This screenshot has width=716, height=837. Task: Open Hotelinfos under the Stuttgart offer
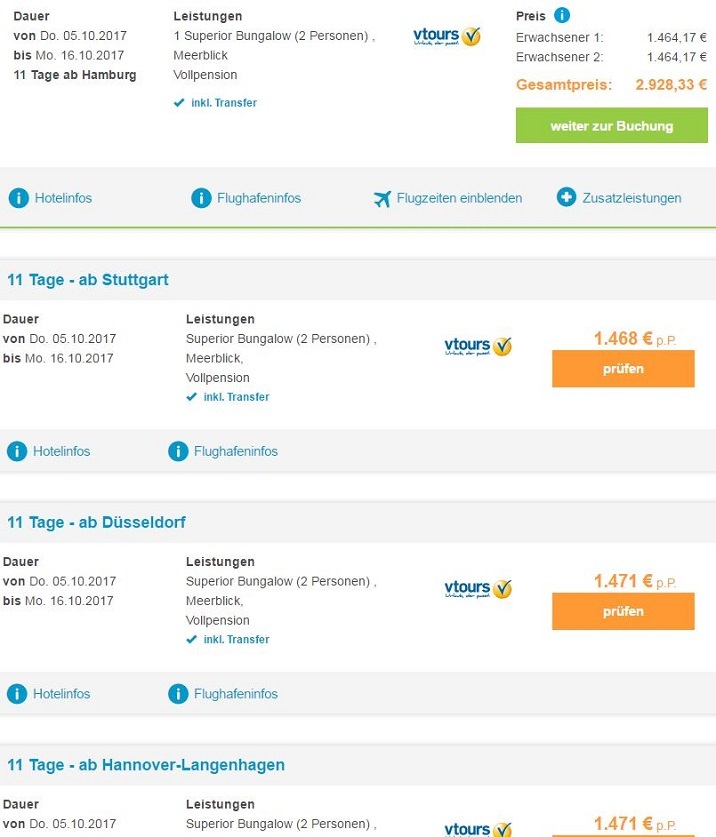(61, 451)
